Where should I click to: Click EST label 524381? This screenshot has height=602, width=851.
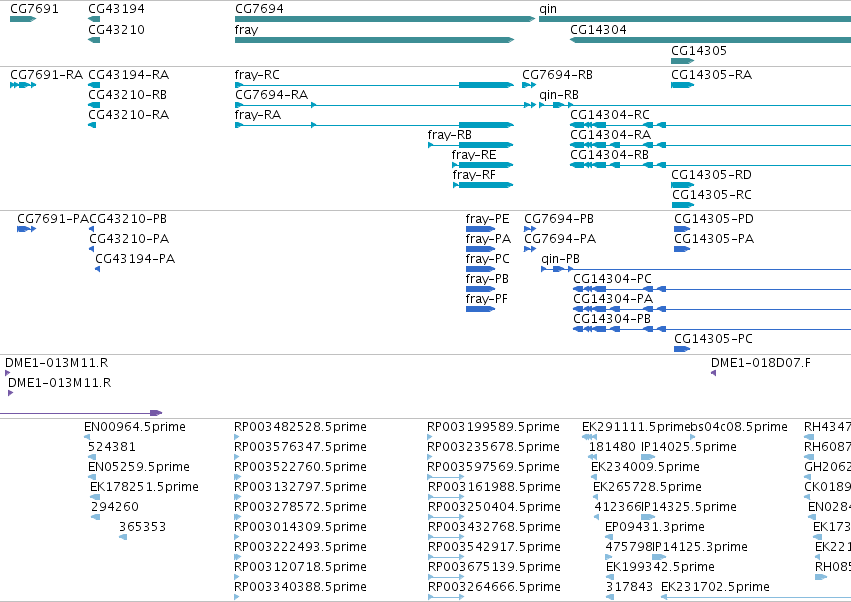112,447
